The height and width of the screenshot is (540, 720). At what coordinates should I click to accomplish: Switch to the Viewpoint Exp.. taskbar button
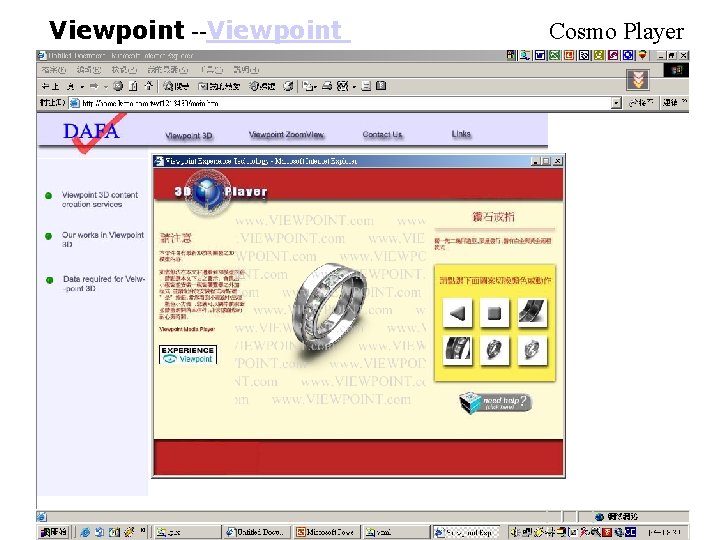tap(467, 532)
